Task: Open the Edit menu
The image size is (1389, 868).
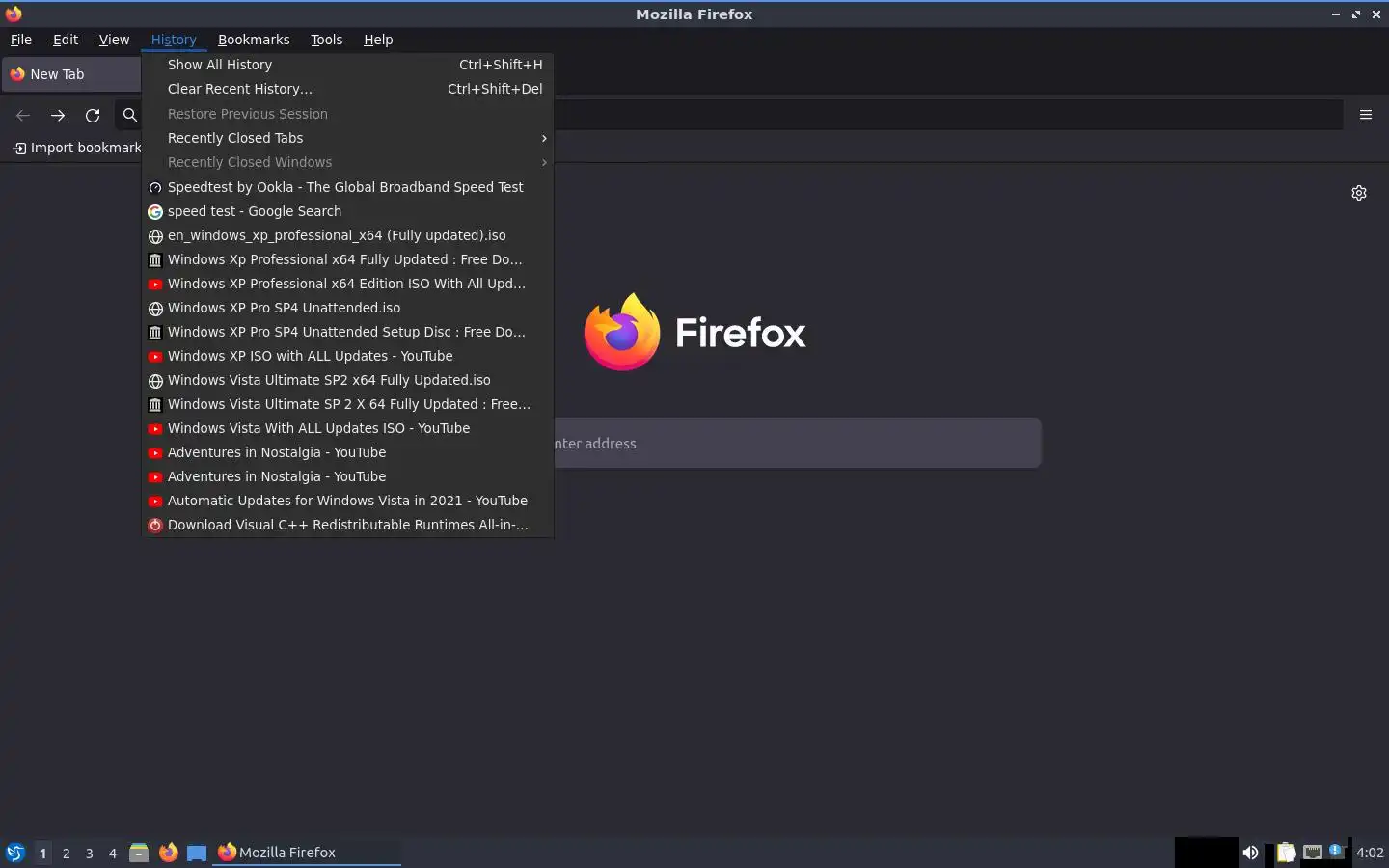Action: click(66, 40)
